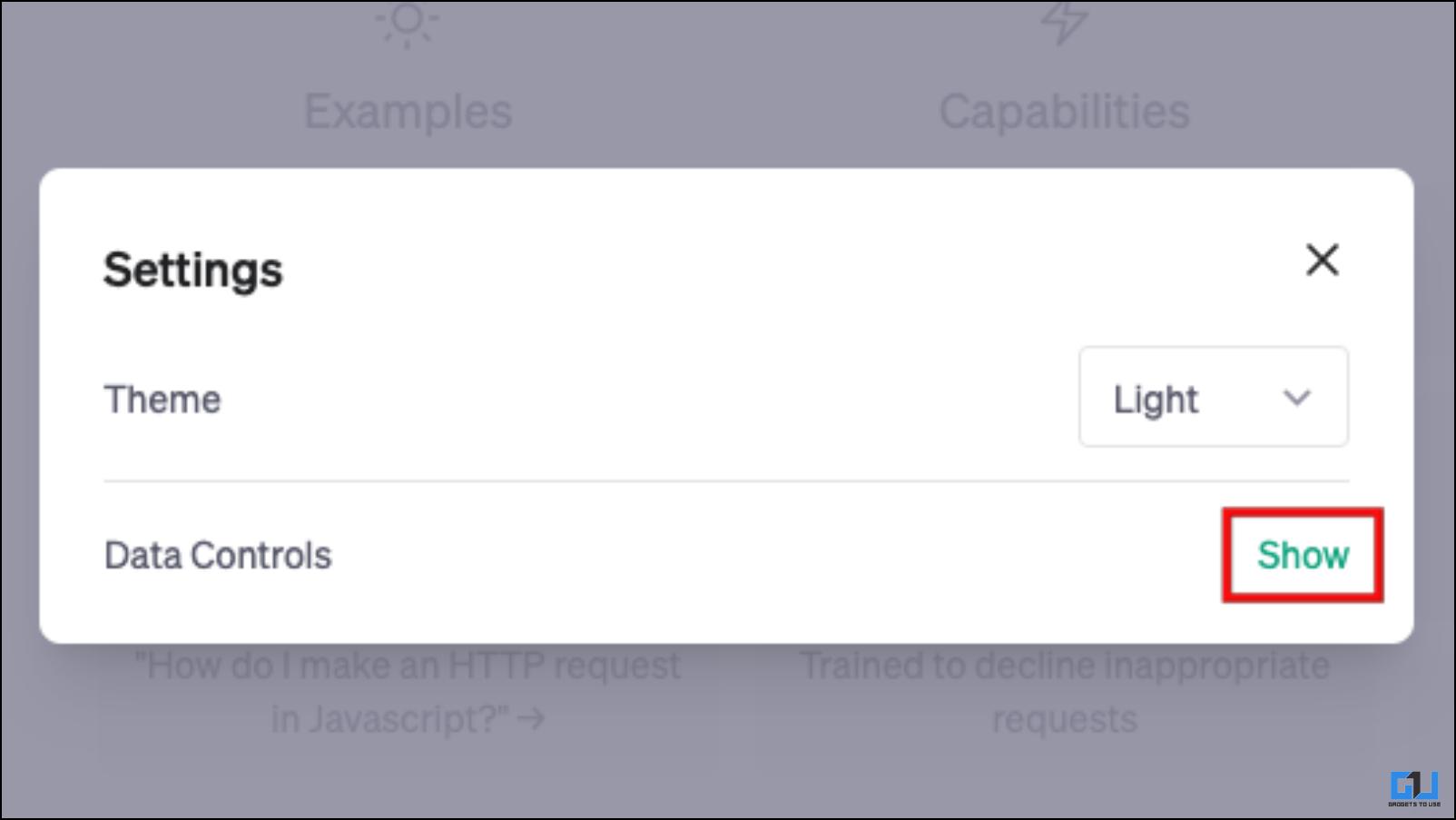
Task: Open the Theme dropdown showing Light
Action: pyautogui.click(x=1214, y=397)
